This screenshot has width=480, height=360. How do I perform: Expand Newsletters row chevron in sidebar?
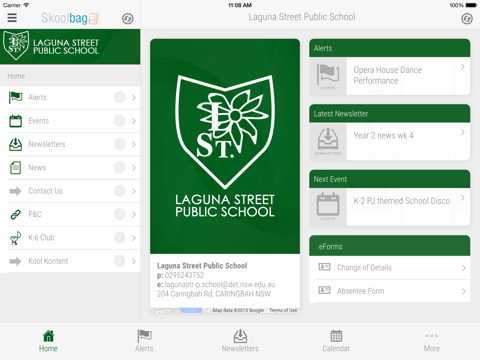coord(134,144)
